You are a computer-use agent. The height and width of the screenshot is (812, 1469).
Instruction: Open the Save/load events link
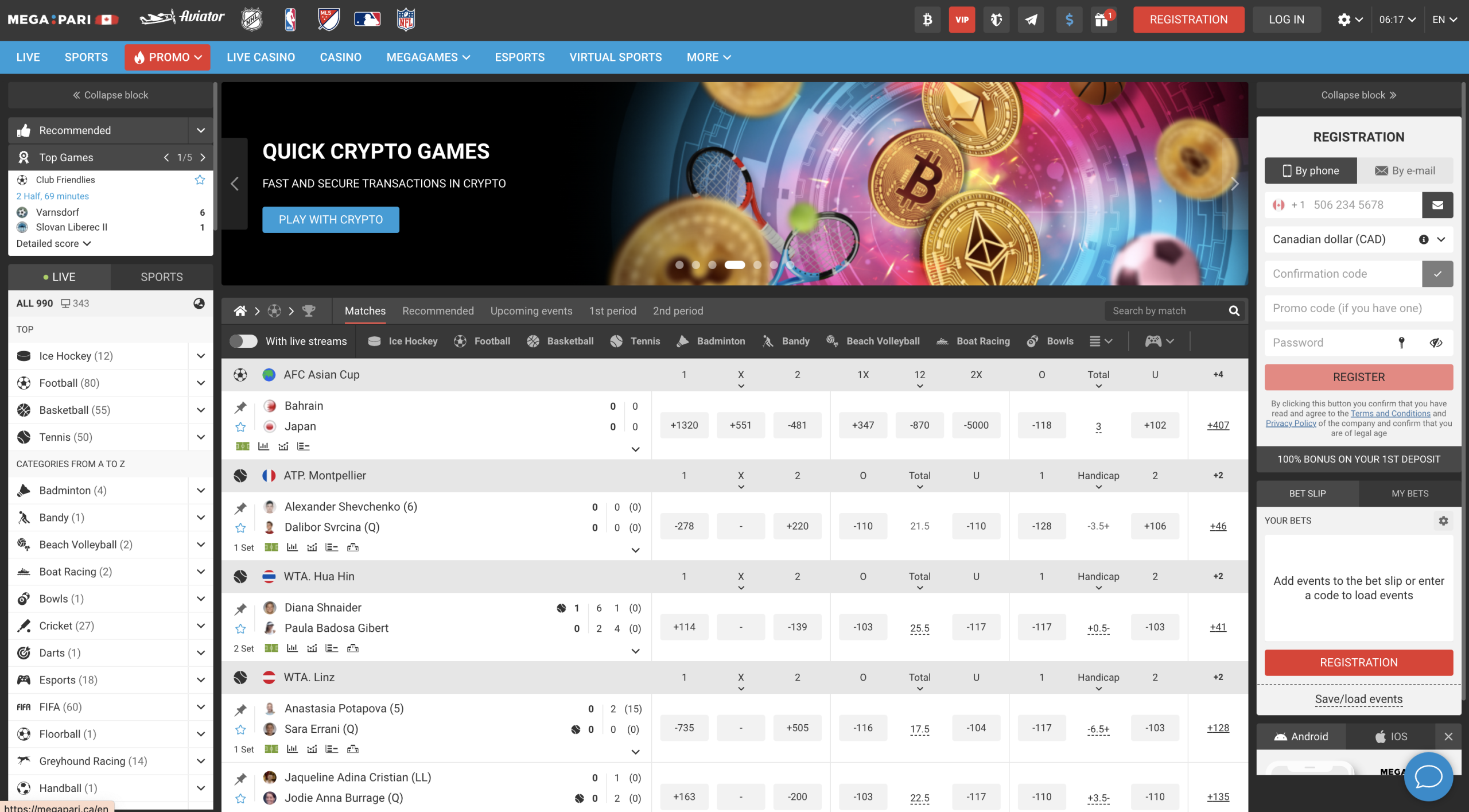1358,699
